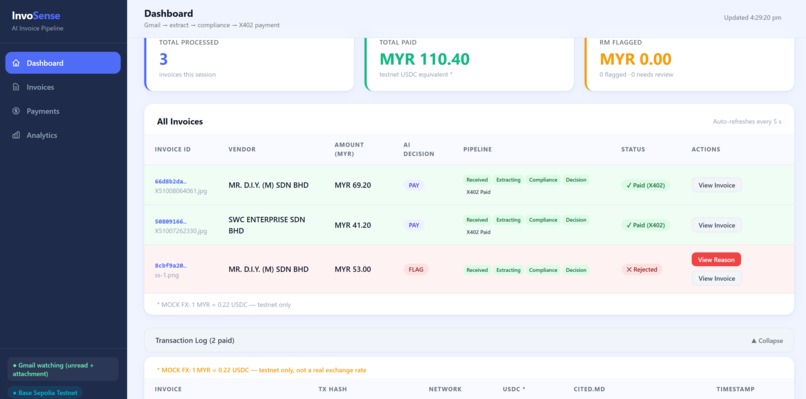The image size is (806, 399).
Task: Click the Network column header
Action: click(445, 389)
